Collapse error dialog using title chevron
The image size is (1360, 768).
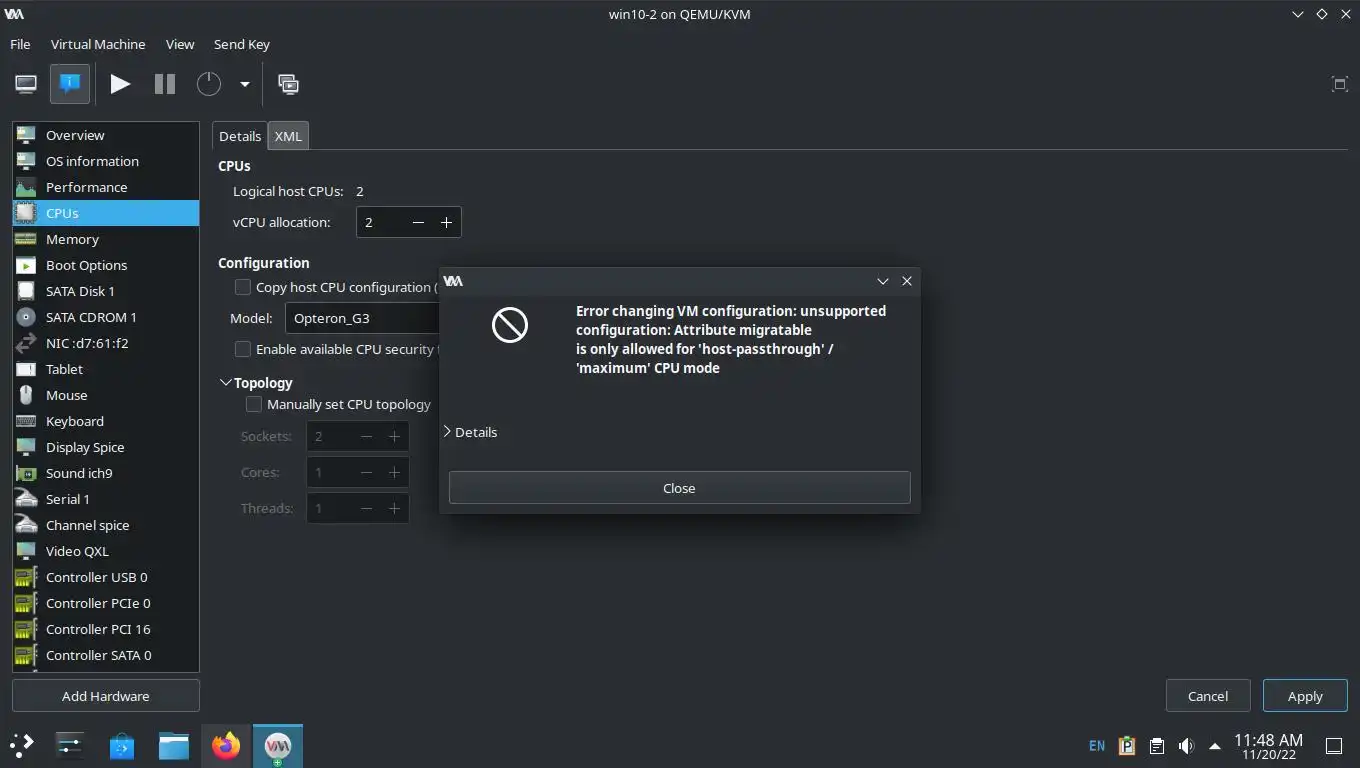point(883,281)
